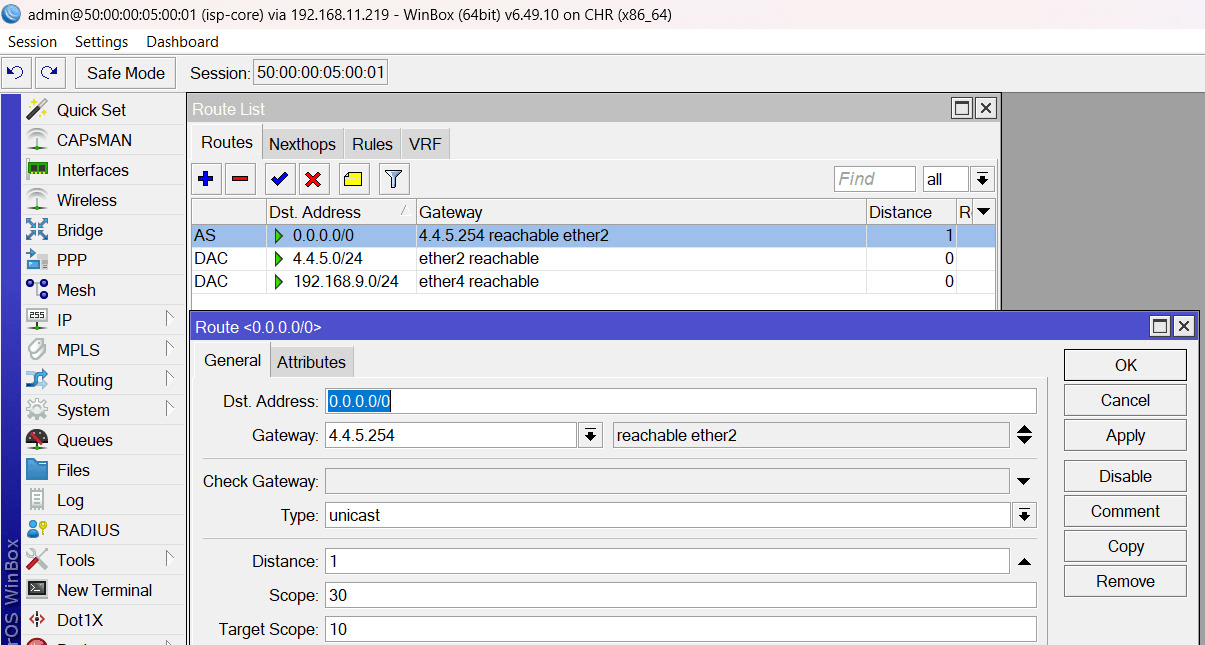
Task: Open the Tools icon
Action: click(x=37, y=560)
